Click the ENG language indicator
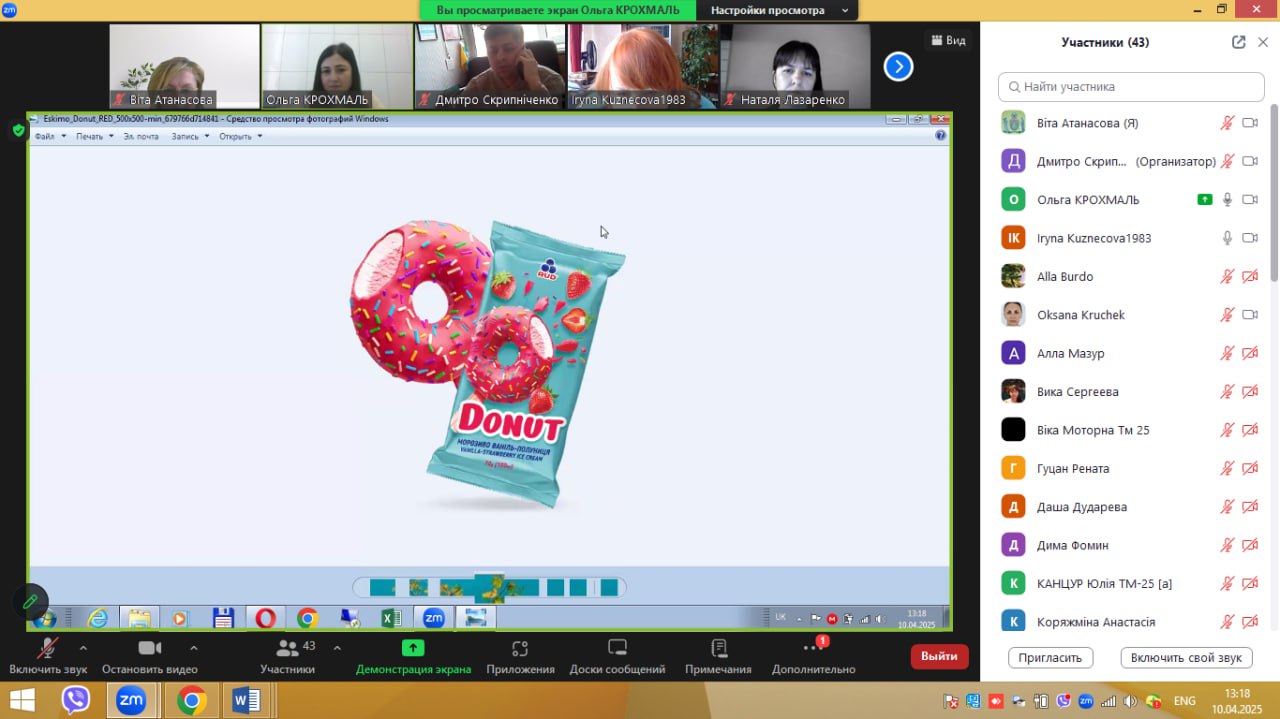Screen dimensions: 1280x719 (1184, 701)
